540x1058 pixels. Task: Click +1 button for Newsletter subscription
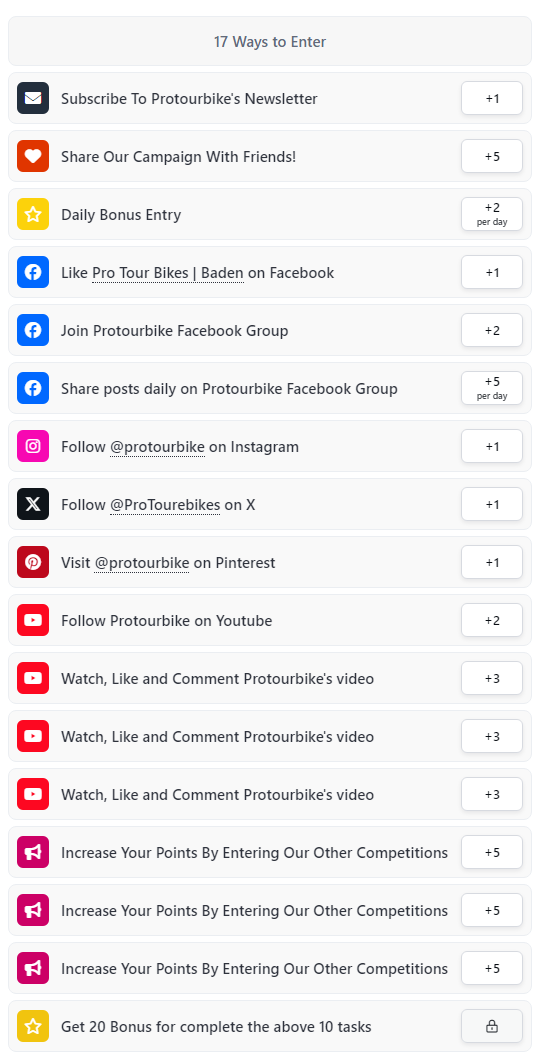pos(492,99)
